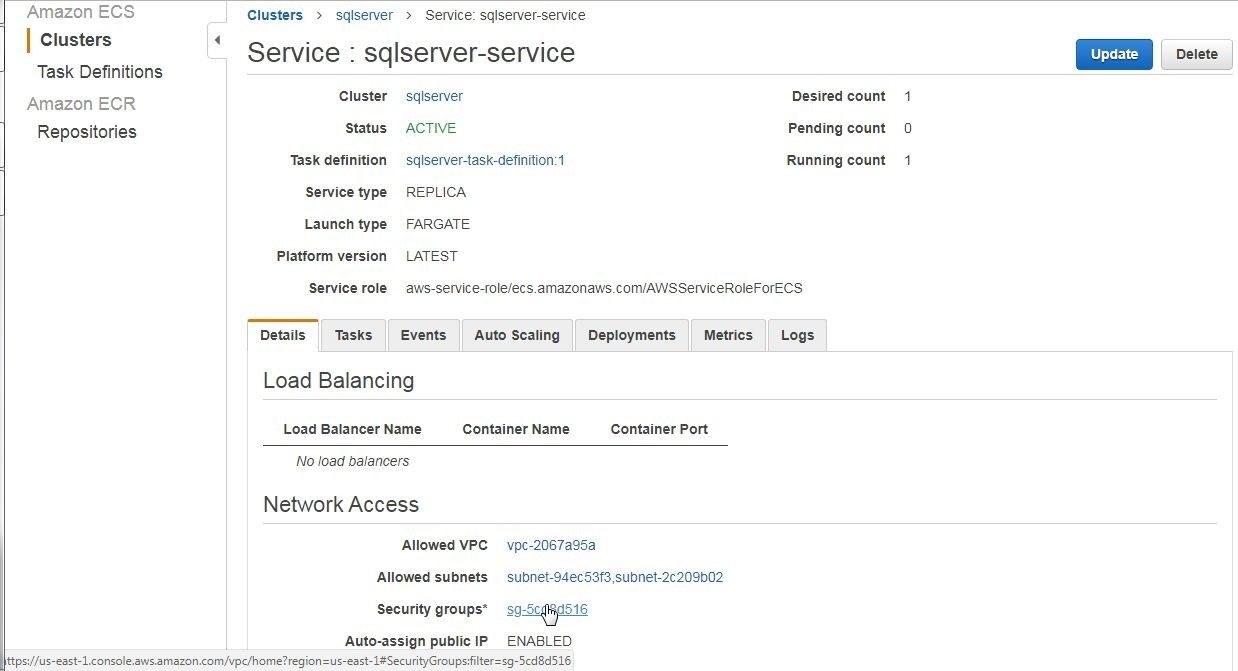Viewport: 1238px width, 671px height.
Task: Click the ENABLED auto-assign public IP value
Action: [539, 641]
